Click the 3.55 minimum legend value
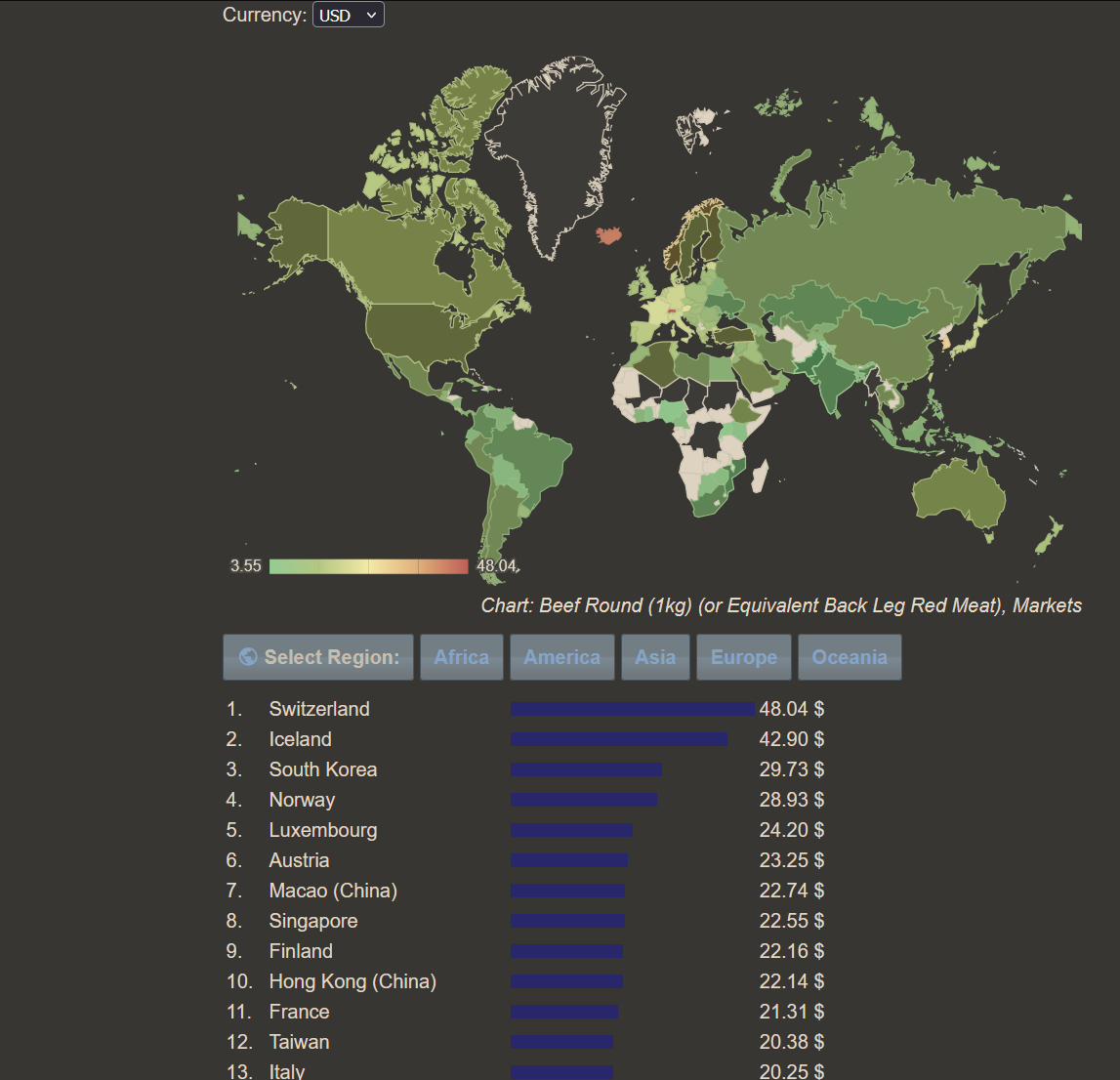Viewport: 1120px width, 1080px height. [x=246, y=566]
